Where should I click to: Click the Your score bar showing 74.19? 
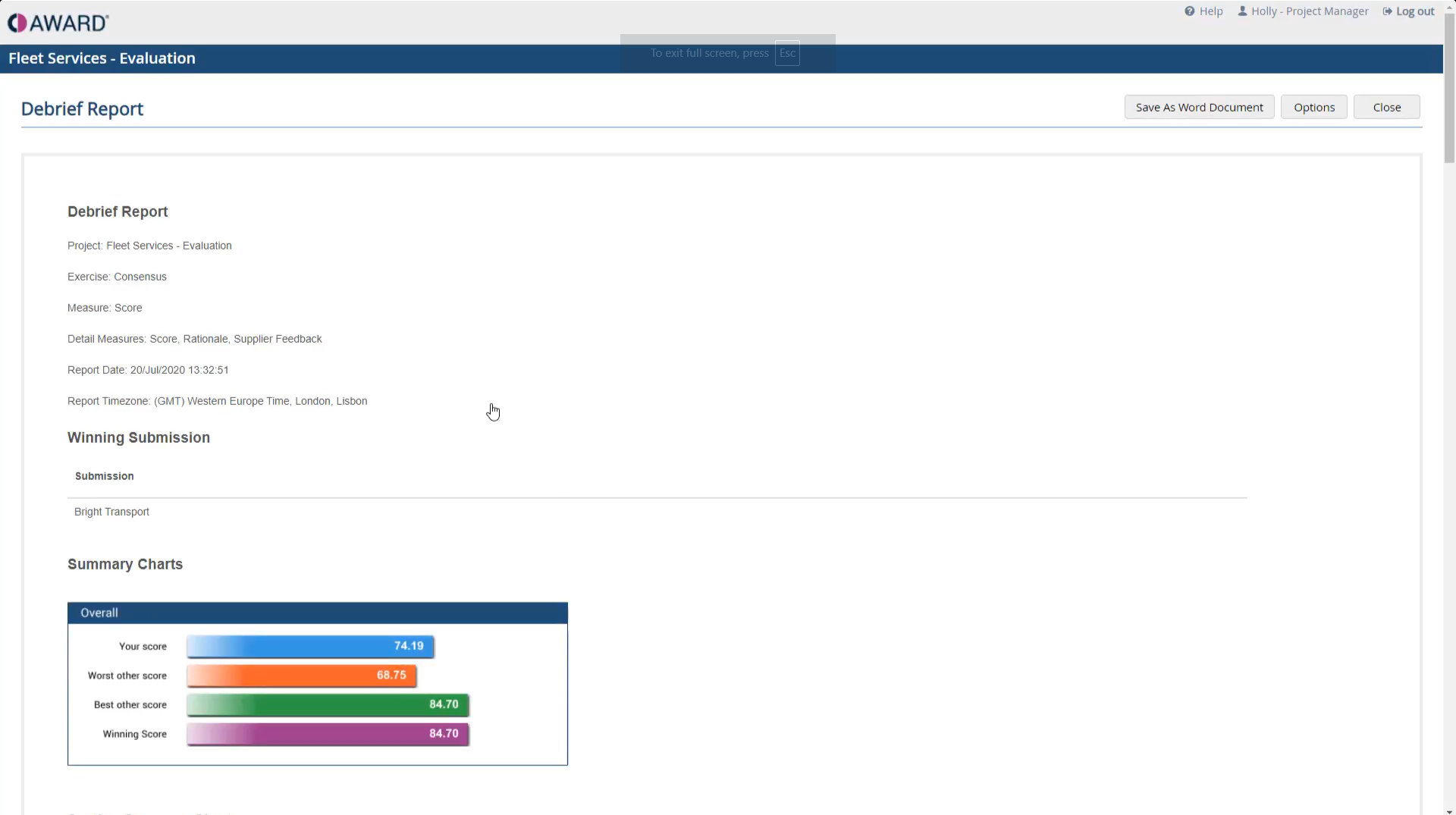(308, 646)
